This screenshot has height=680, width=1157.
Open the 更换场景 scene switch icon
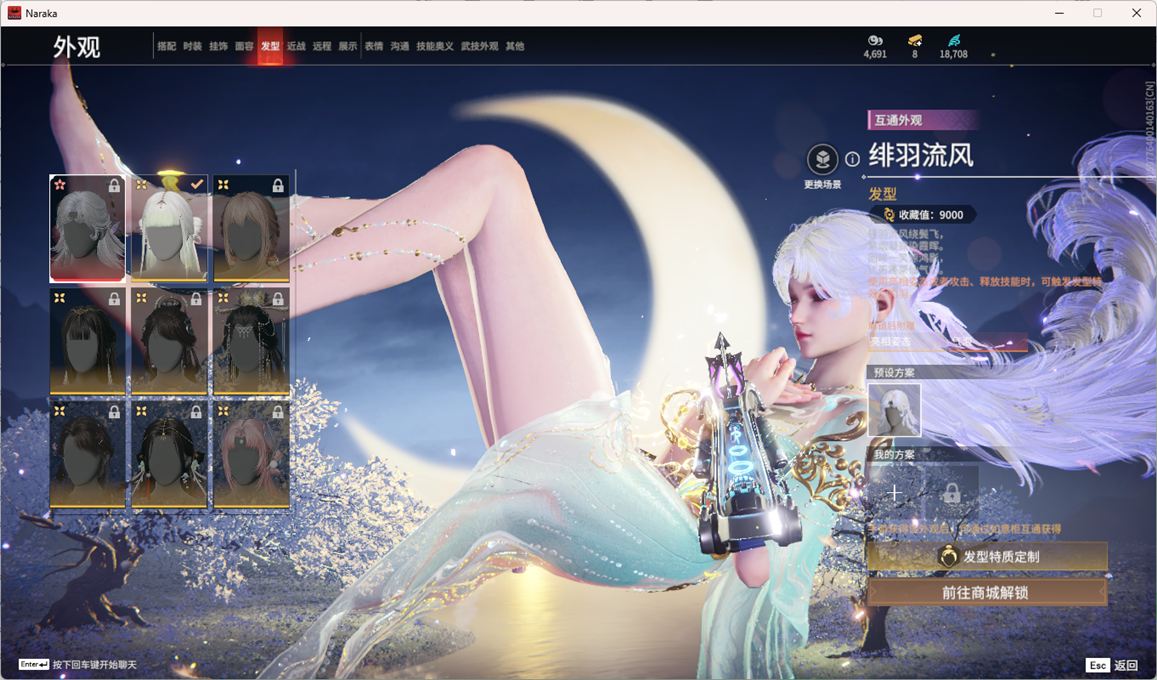822,159
